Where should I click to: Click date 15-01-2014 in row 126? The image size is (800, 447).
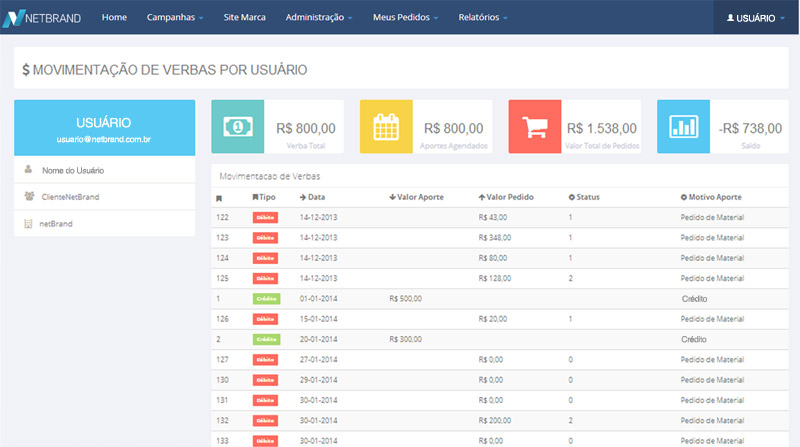318,319
